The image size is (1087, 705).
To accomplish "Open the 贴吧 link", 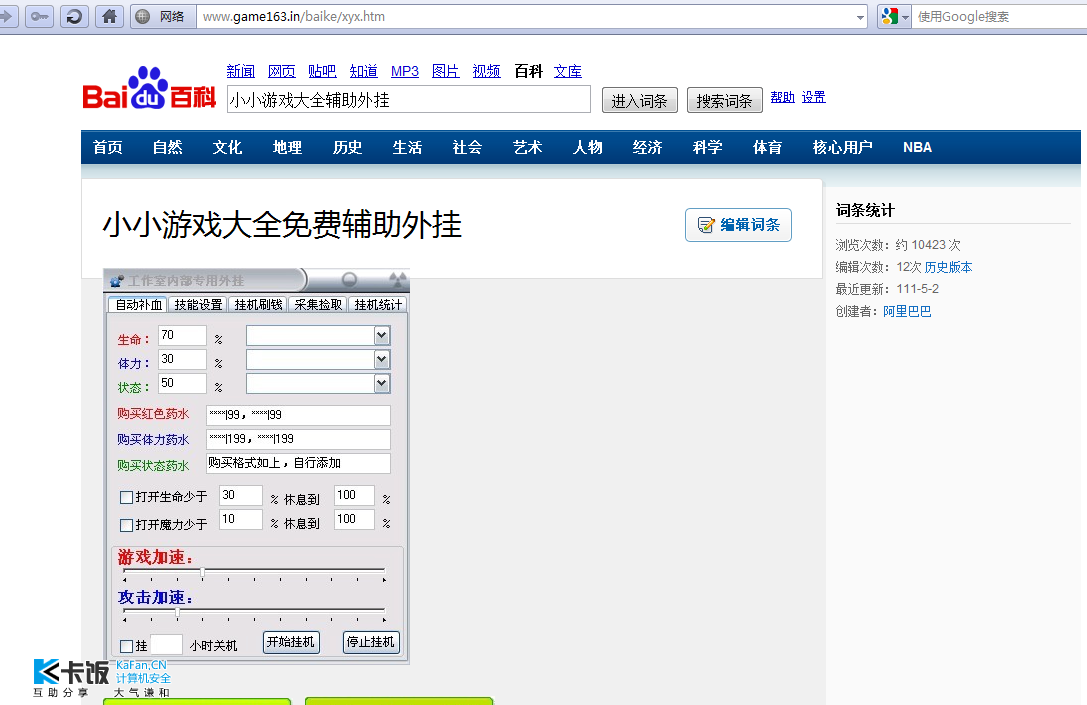I will coord(322,71).
